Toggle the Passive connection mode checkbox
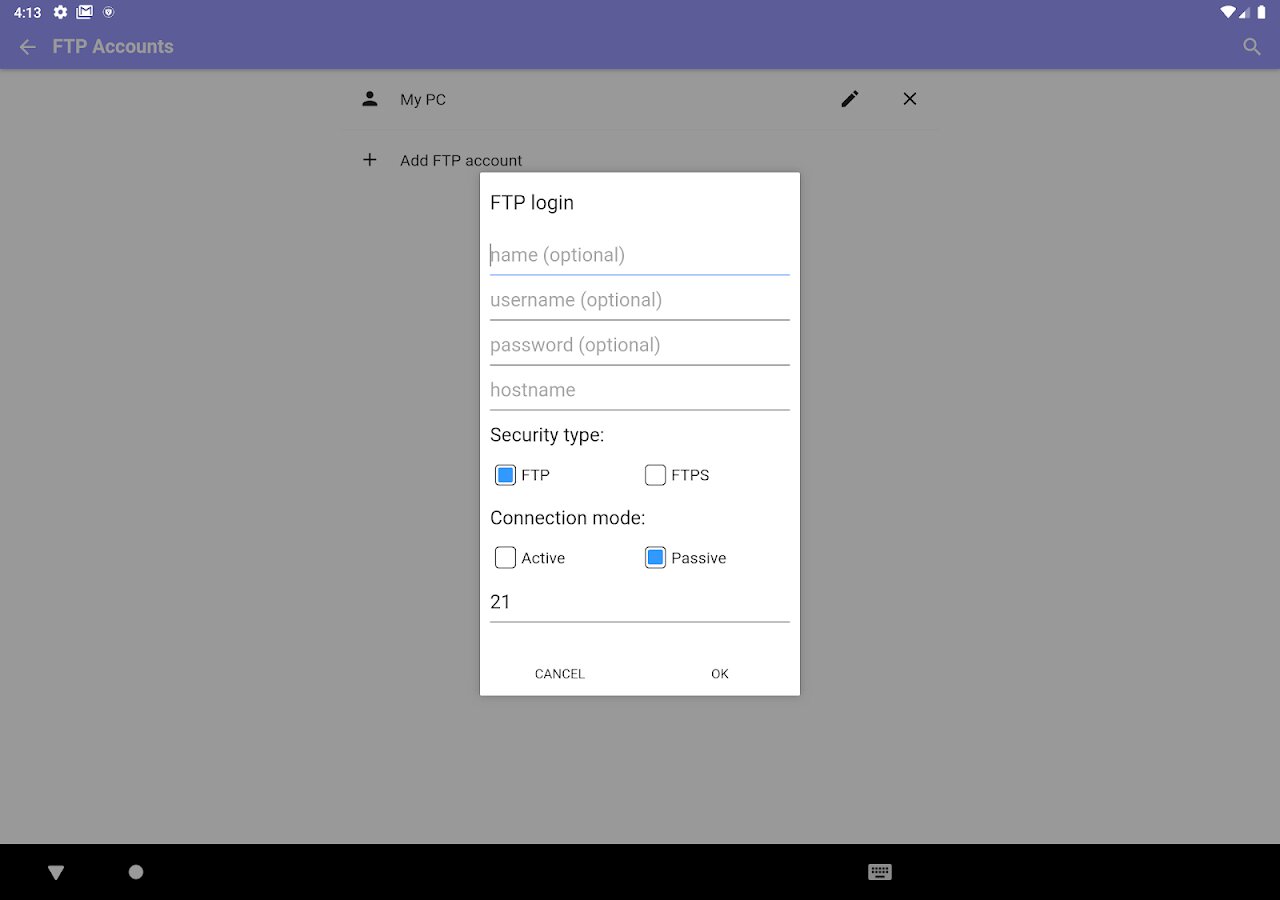This screenshot has height=900, width=1280. pos(655,558)
